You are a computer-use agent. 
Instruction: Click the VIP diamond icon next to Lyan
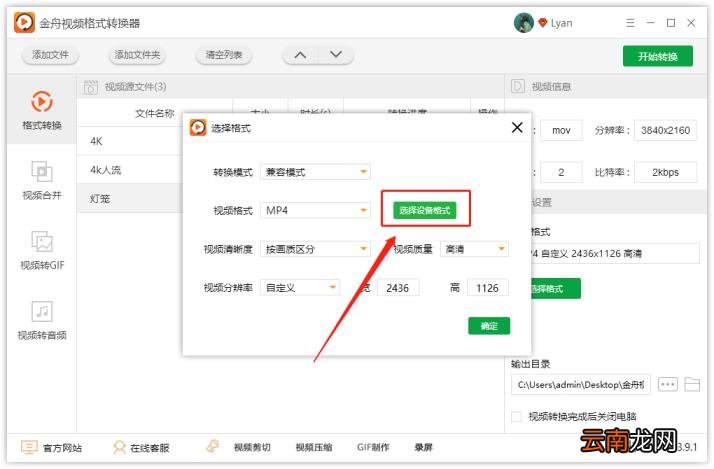542,23
